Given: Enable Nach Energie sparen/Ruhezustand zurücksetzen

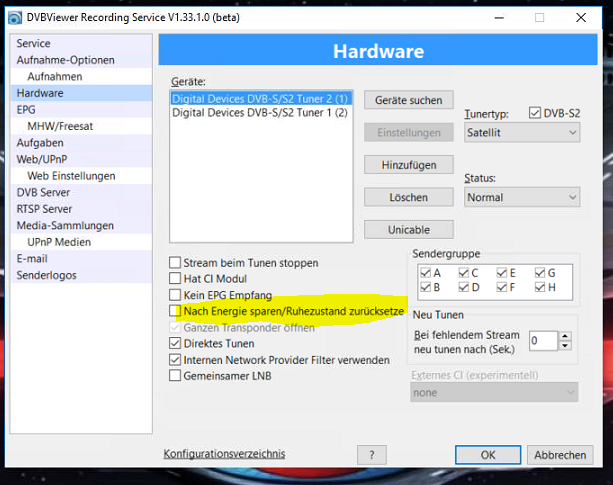Looking at the screenshot, I should [x=175, y=311].
